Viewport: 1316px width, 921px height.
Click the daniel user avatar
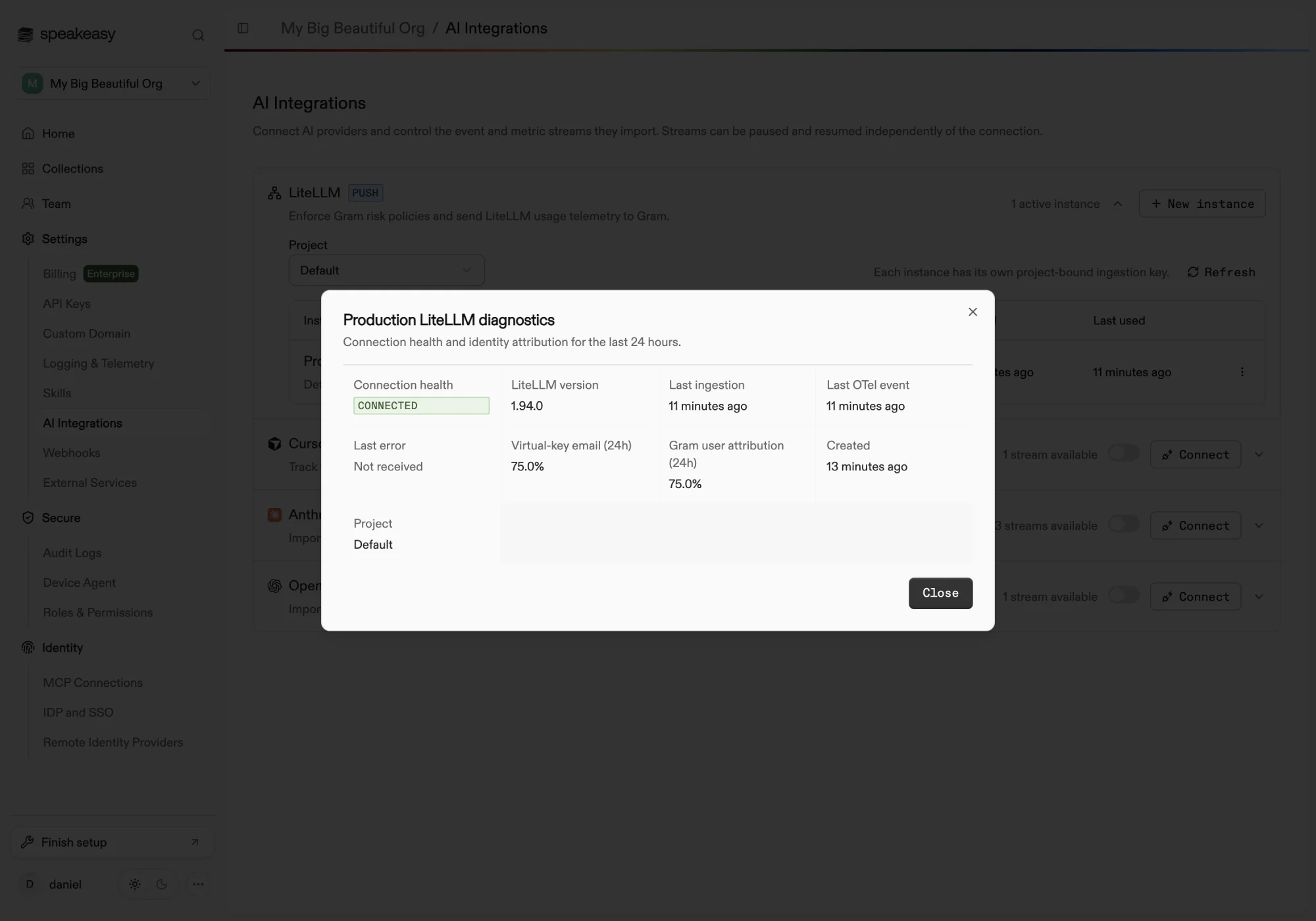[30, 884]
